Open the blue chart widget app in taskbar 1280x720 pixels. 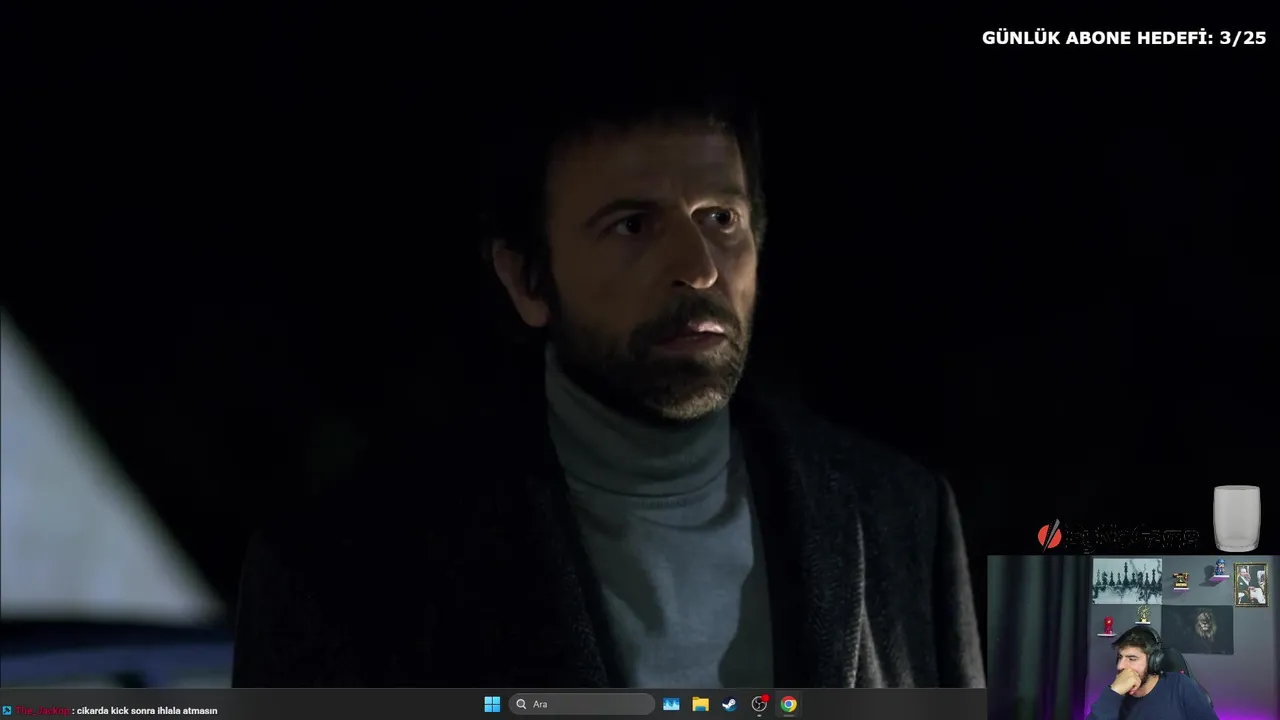(671, 704)
